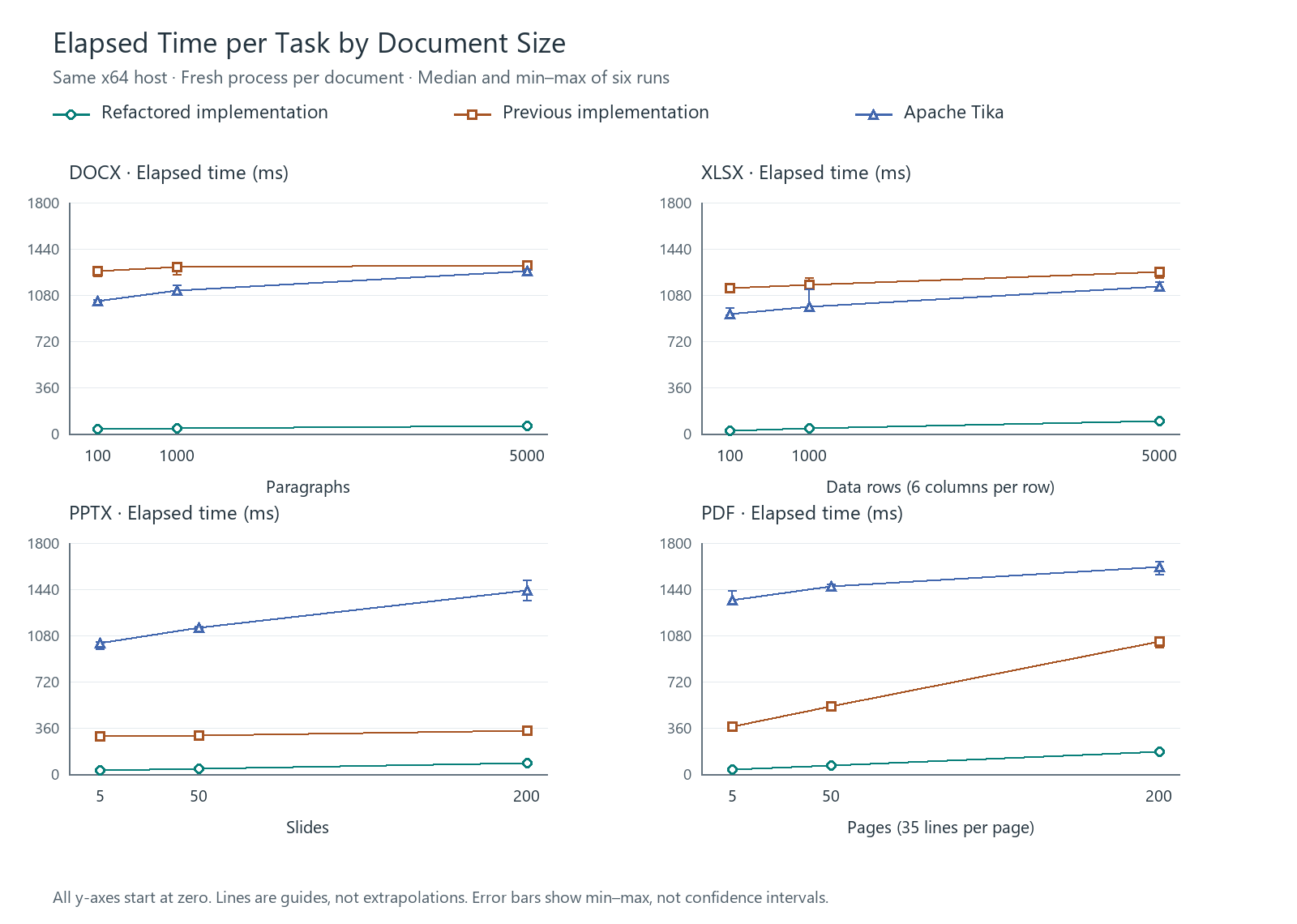
Task: Click the Apache Tika legend triangle marker
Action: 873,115
